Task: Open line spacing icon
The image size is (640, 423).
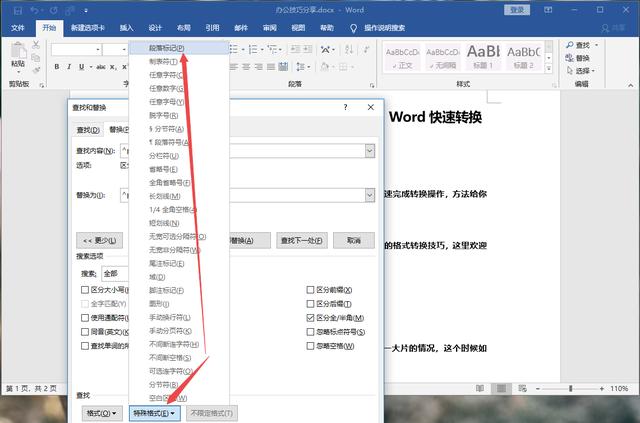Action: tap(300, 67)
